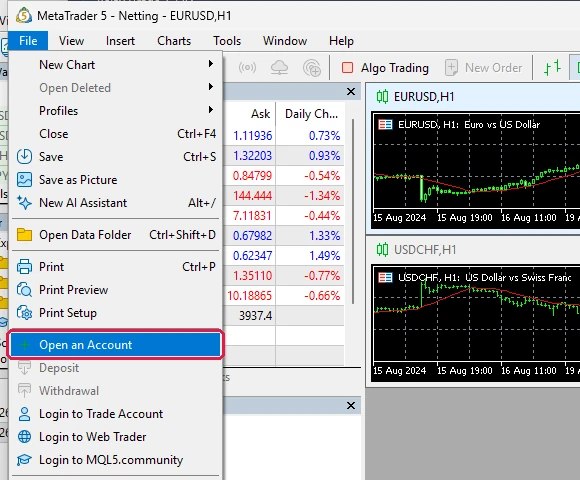Expand the Profiles submenu arrow

point(210,110)
